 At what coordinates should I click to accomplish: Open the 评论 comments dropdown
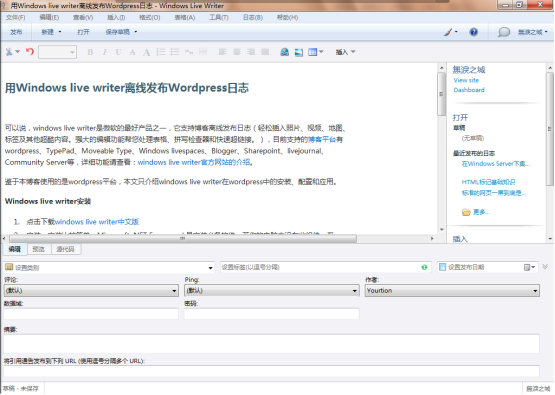coord(91,291)
